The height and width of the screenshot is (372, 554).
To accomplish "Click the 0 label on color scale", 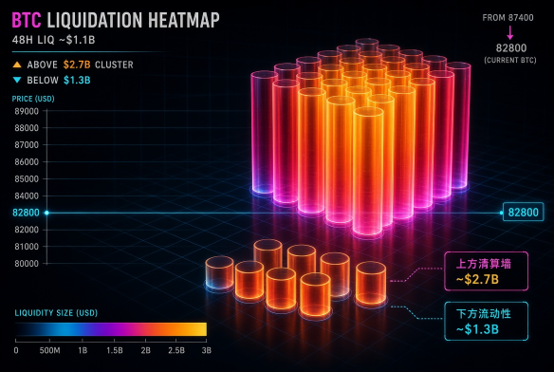I will tap(16, 350).
